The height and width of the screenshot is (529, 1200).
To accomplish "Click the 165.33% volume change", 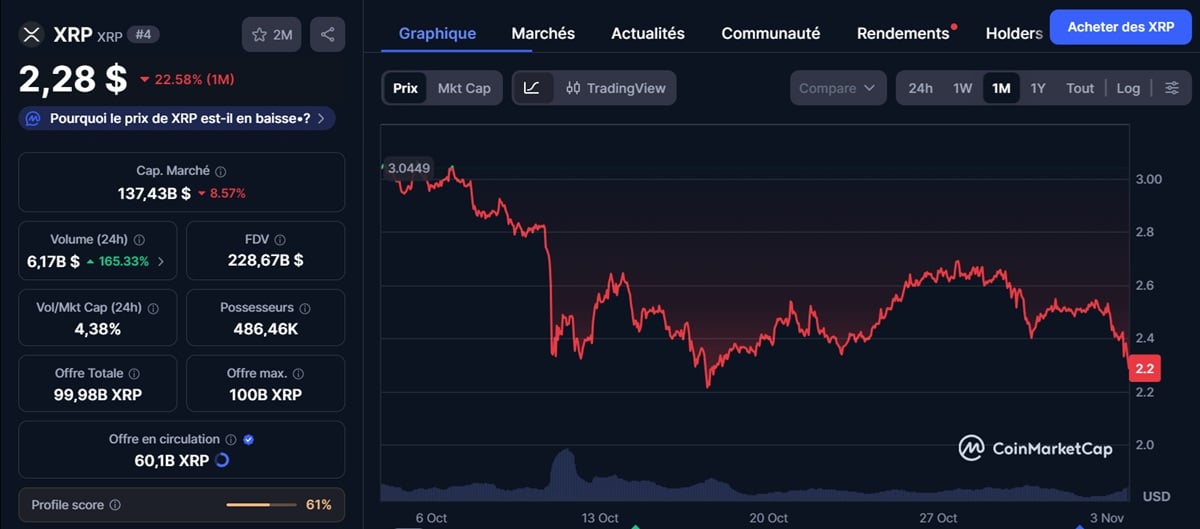I will 117,261.
